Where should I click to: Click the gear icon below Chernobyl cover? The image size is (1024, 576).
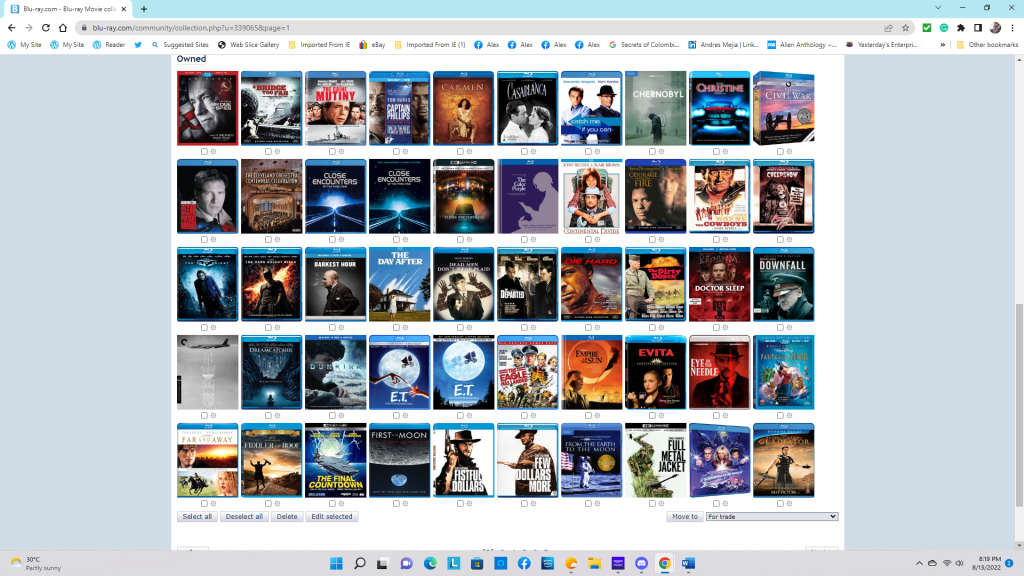pos(661,152)
